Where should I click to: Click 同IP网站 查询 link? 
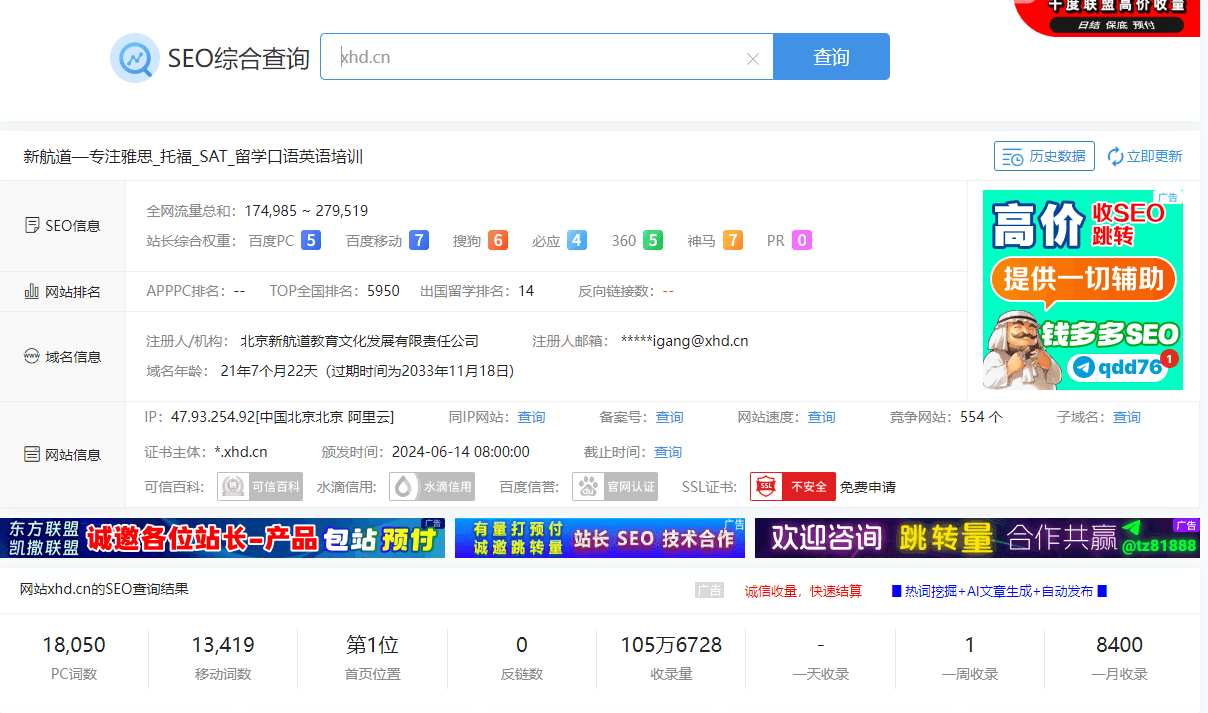pyautogui.click(x=531, y=417)
